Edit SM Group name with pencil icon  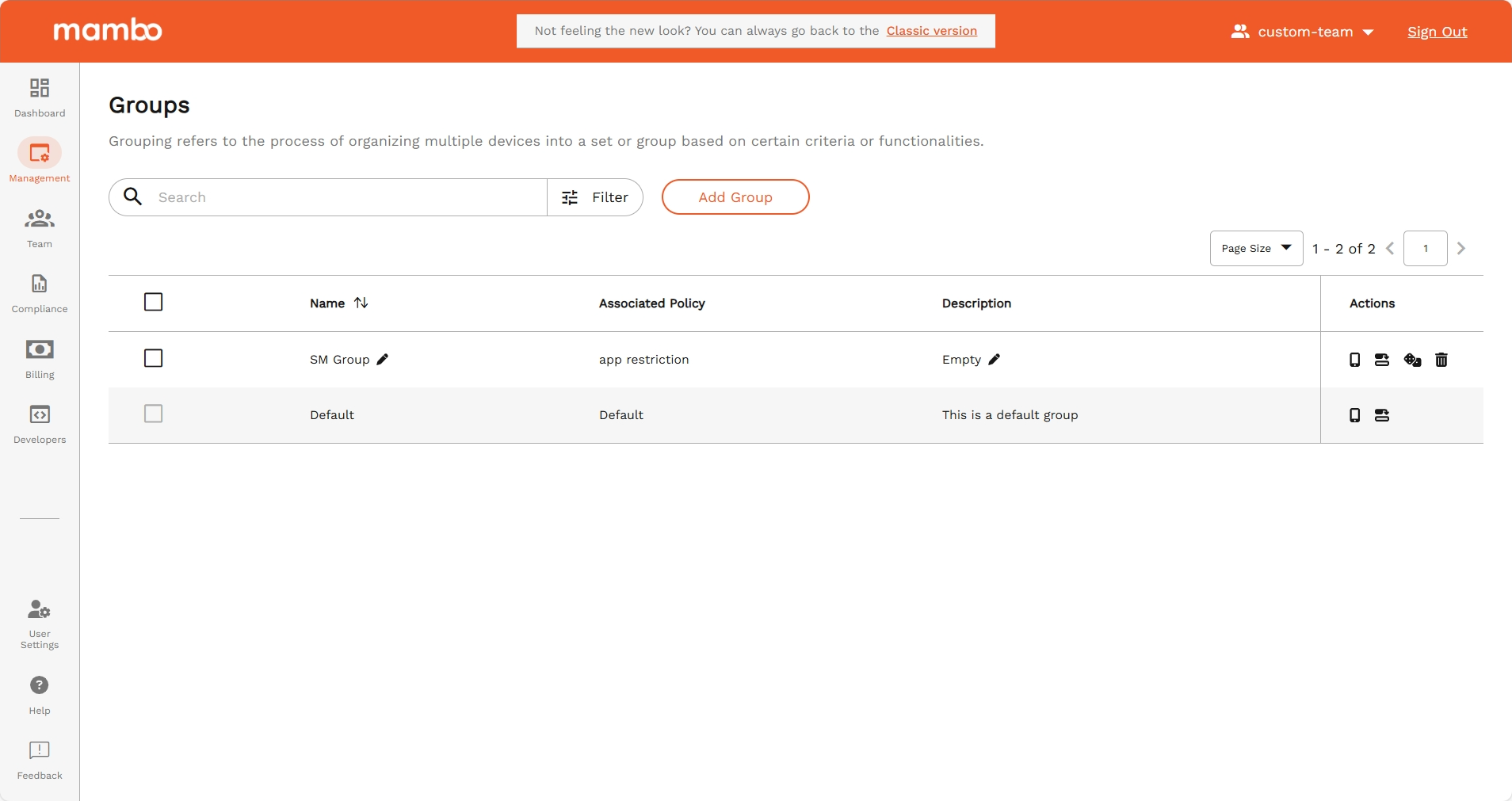[x=383, y=360]
